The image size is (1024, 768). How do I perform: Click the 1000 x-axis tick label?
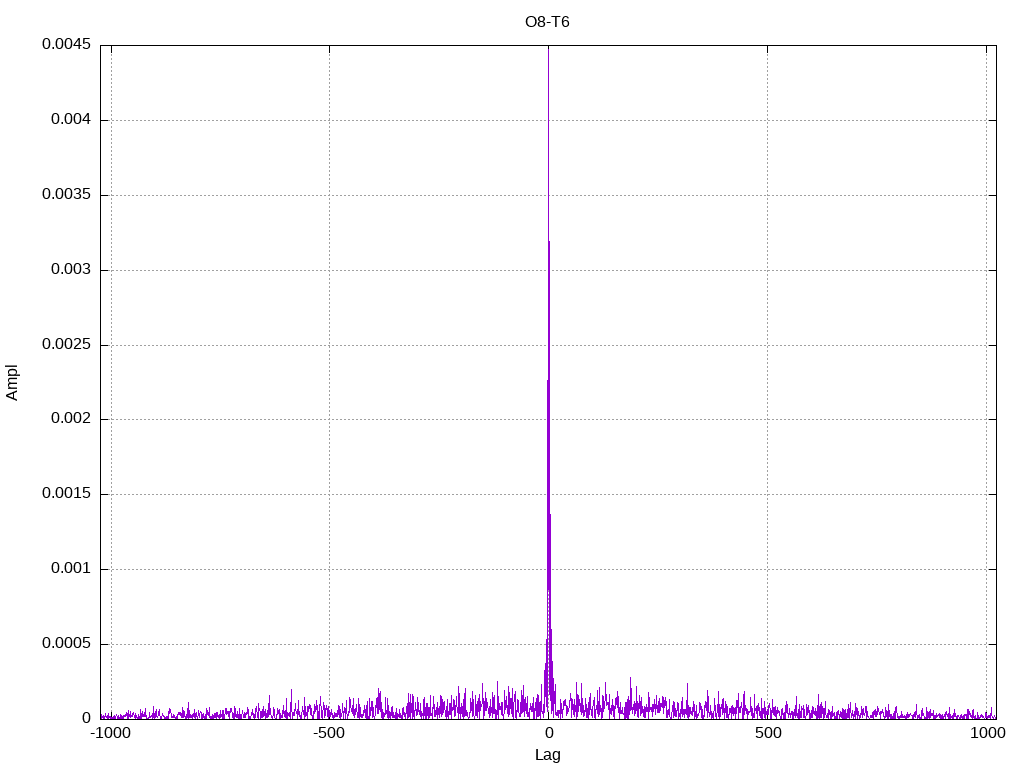point(988,733)
